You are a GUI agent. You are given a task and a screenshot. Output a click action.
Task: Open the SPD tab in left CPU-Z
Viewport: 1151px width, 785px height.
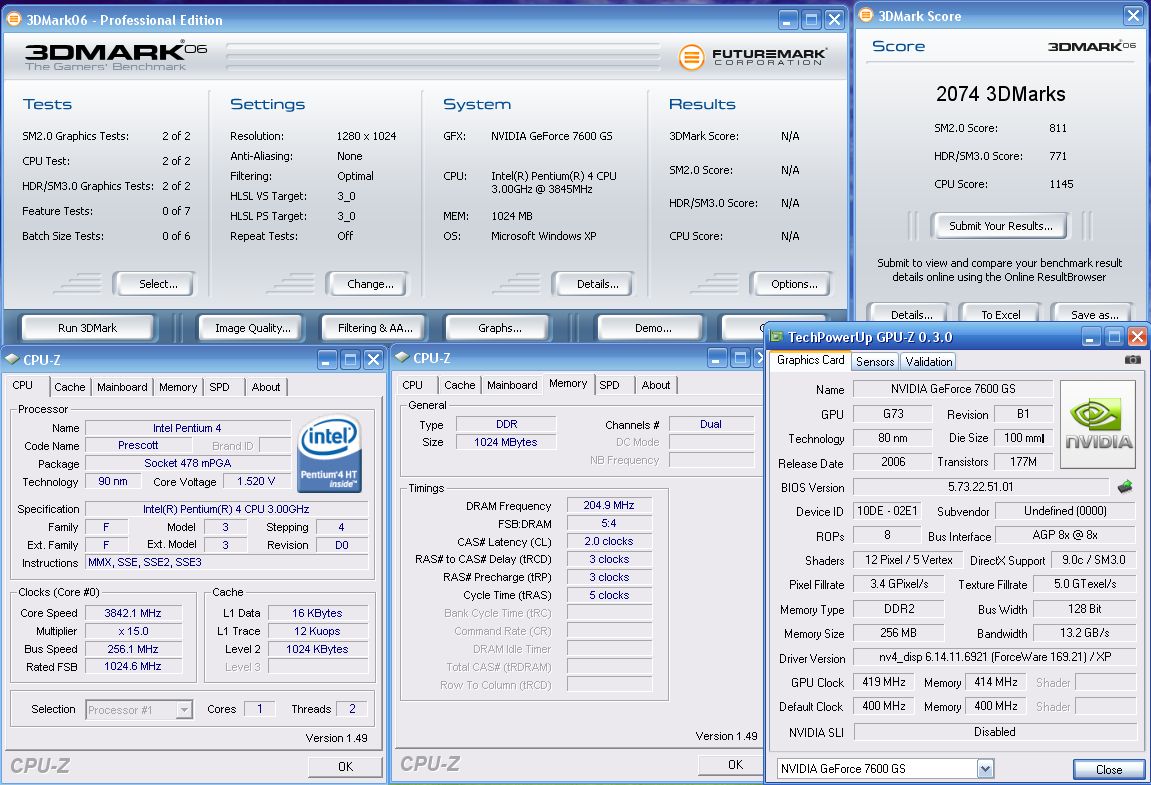click(219, 387)
